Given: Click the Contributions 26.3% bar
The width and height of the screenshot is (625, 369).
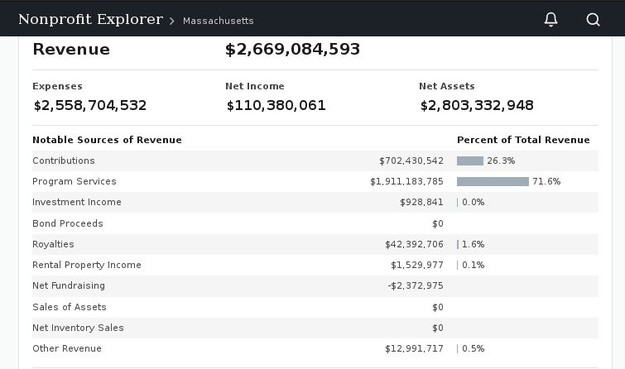Looking at the screenshot, I should [470, 161].
